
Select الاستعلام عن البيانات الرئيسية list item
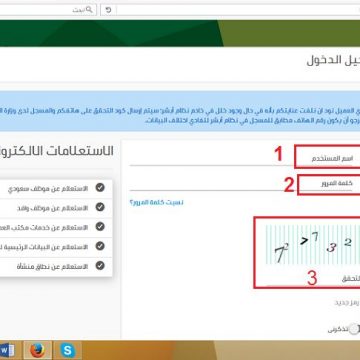[56, 246]
